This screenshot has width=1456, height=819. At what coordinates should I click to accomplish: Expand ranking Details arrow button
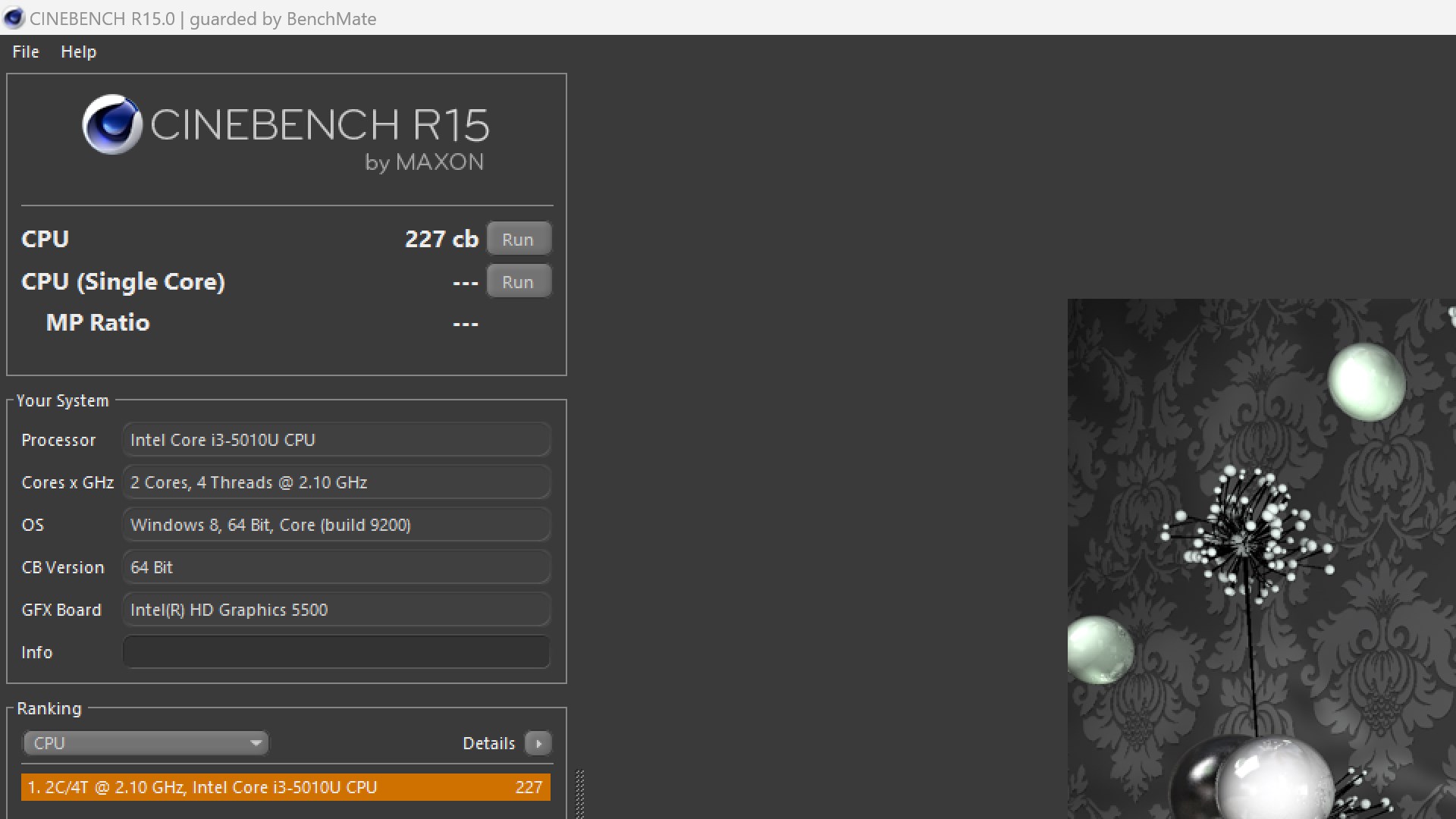[538, 743]
